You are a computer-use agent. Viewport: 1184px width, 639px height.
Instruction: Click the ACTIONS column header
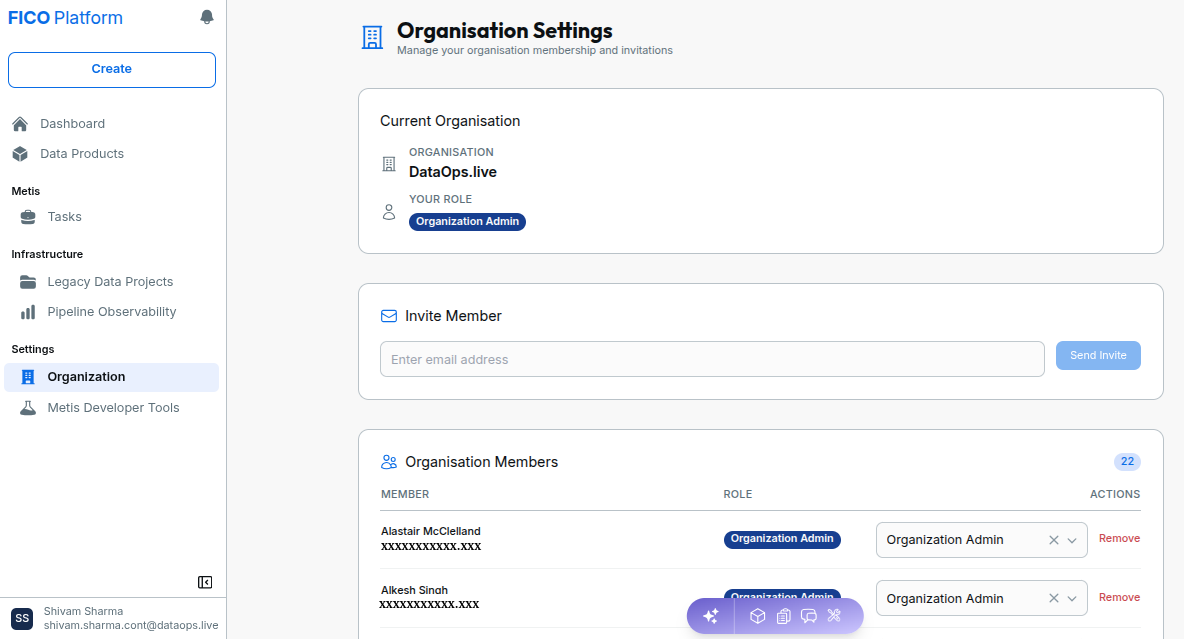coord(1115,495)
